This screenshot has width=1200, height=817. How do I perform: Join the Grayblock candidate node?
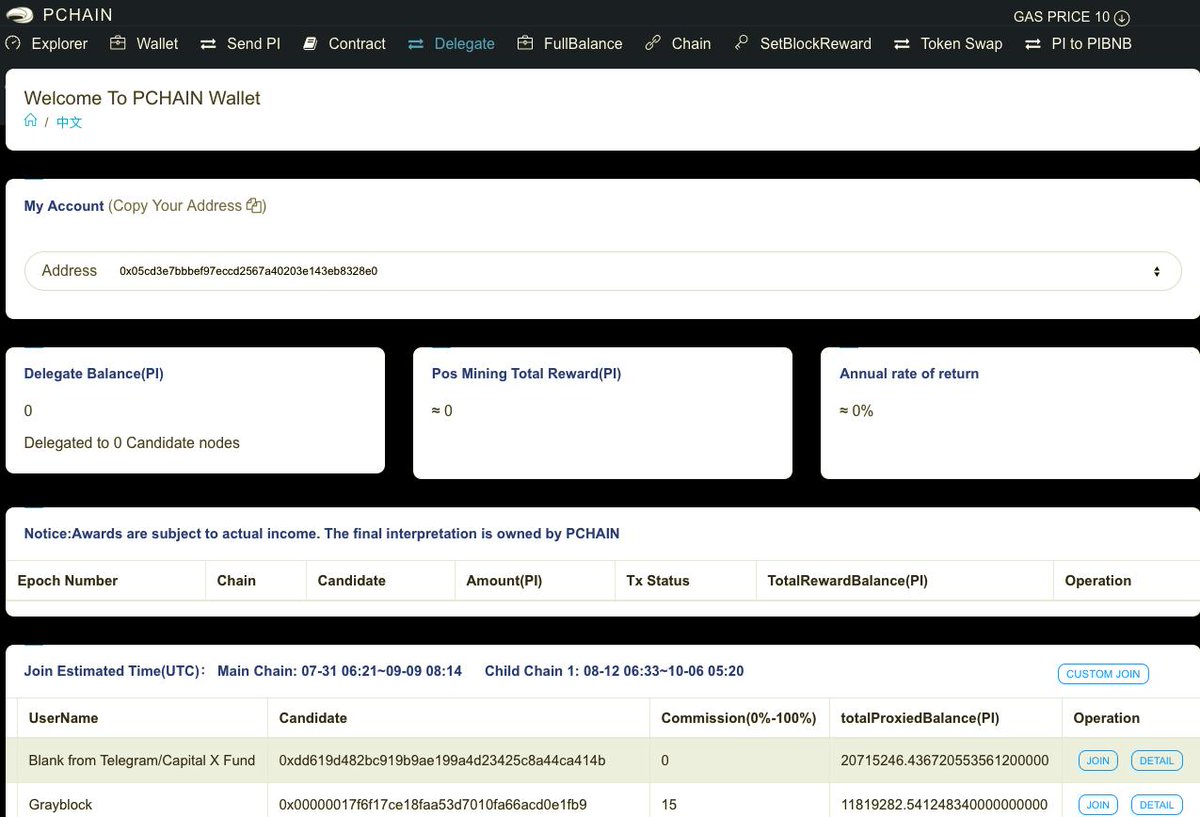pos(1098,805)
